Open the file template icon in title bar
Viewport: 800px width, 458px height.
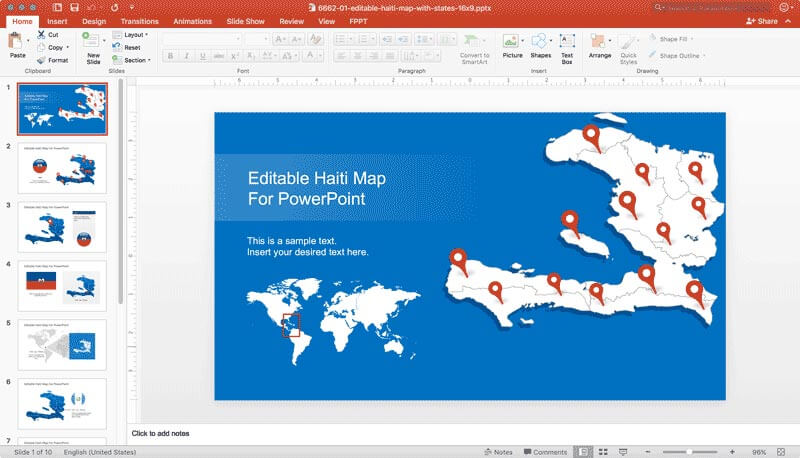(x=57, y=8)
